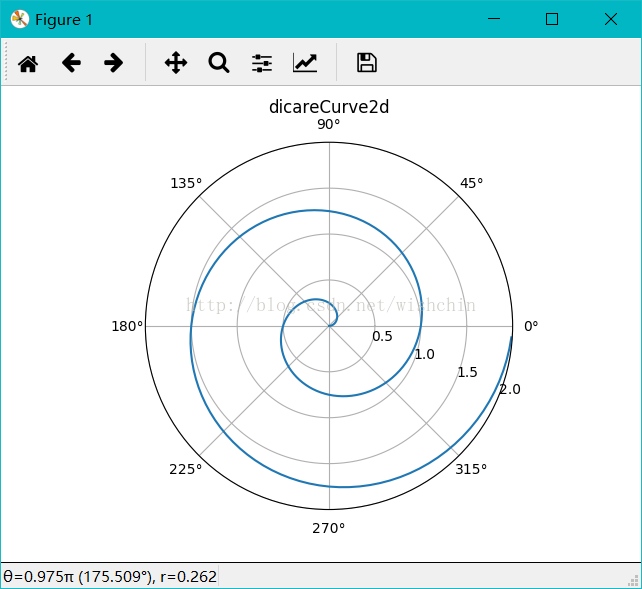Image resolution: width=642 pixels, height=589 pixels.
Task: Click the 315° angle label
Action: pyautogui.click(x=471, y=469)
